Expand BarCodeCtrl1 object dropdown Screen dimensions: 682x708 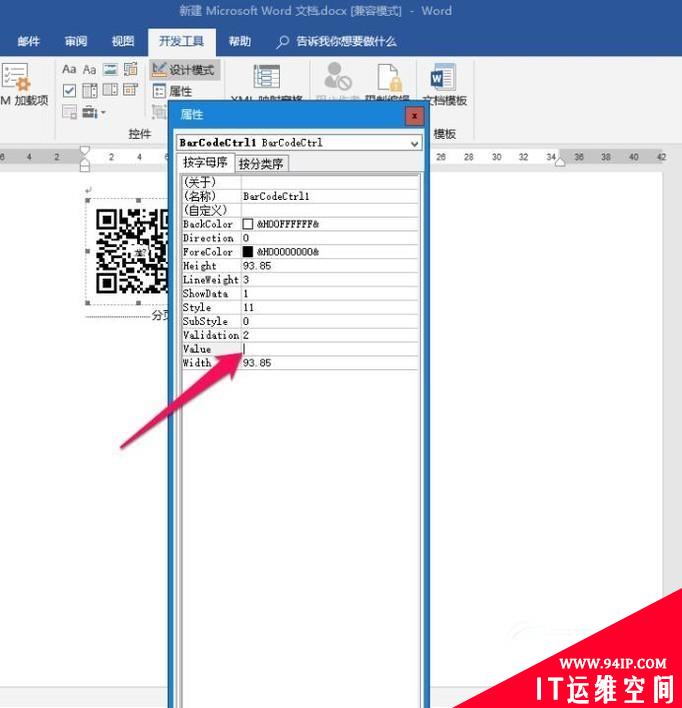click(414, 144)
